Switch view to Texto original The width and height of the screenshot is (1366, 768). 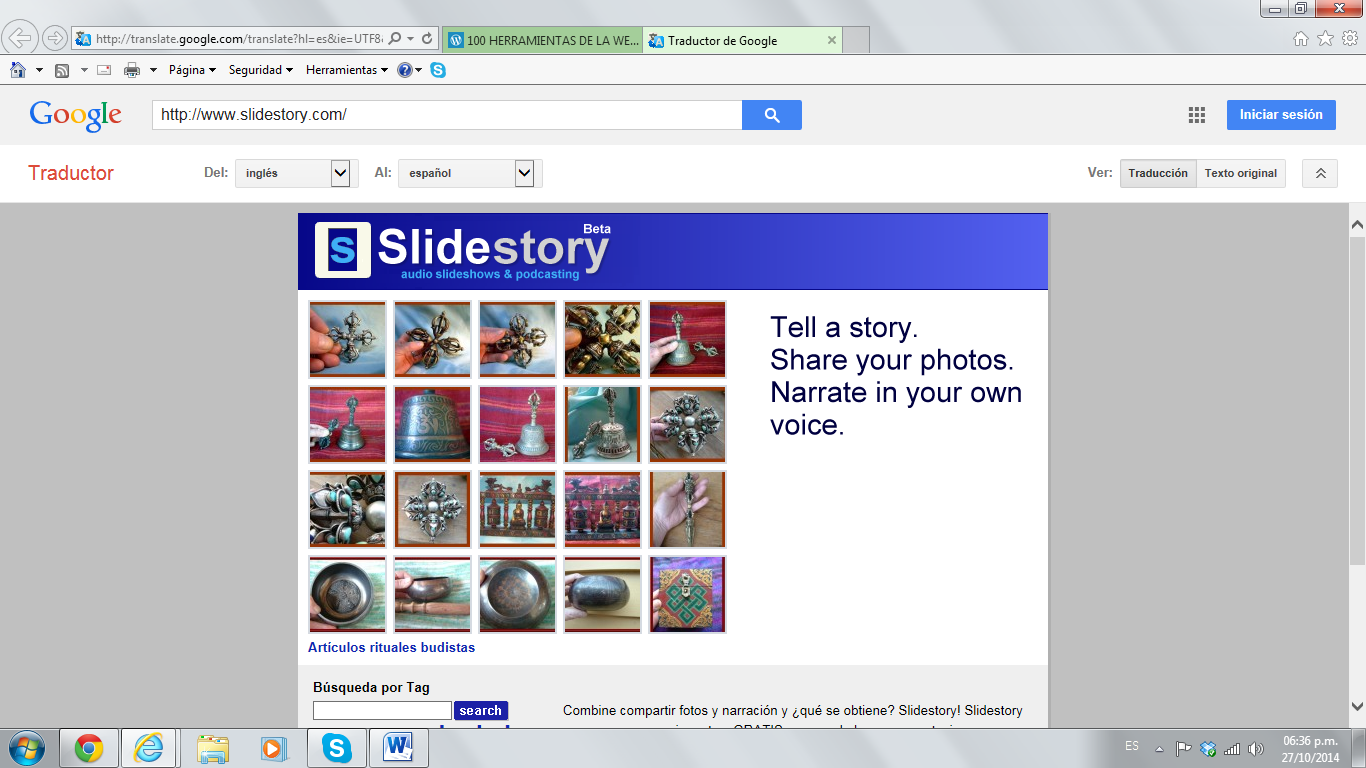[x=1240, y=173]
